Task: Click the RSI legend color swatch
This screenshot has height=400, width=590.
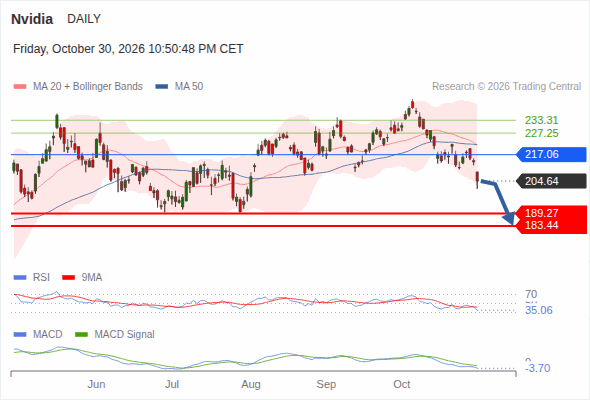Action: 20,278
